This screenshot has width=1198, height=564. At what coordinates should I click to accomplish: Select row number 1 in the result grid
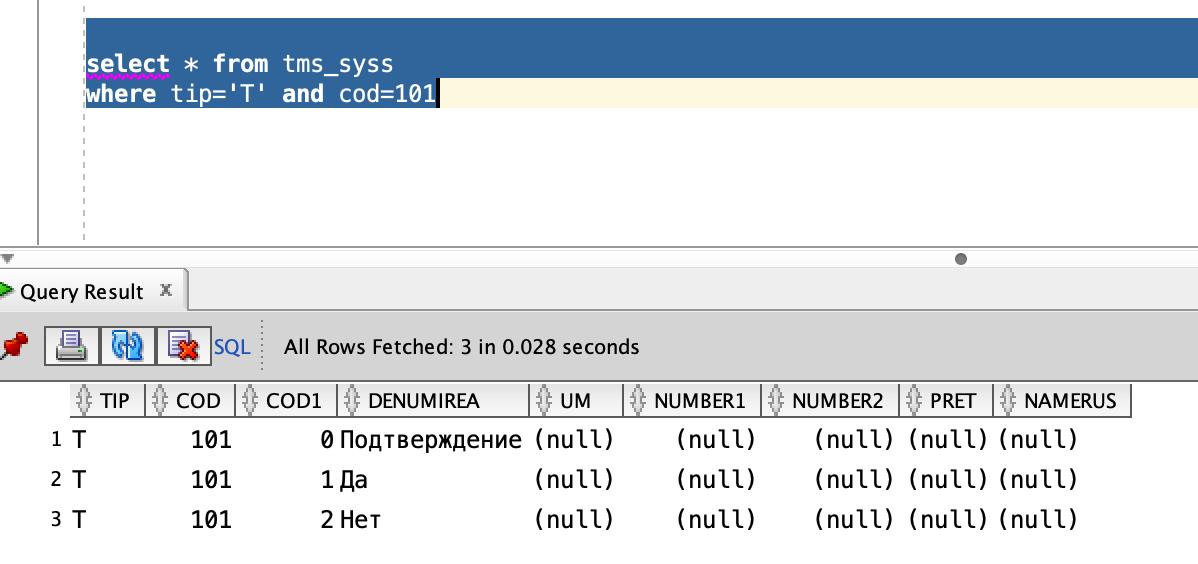pyautogui.click(x=56, y=439)
